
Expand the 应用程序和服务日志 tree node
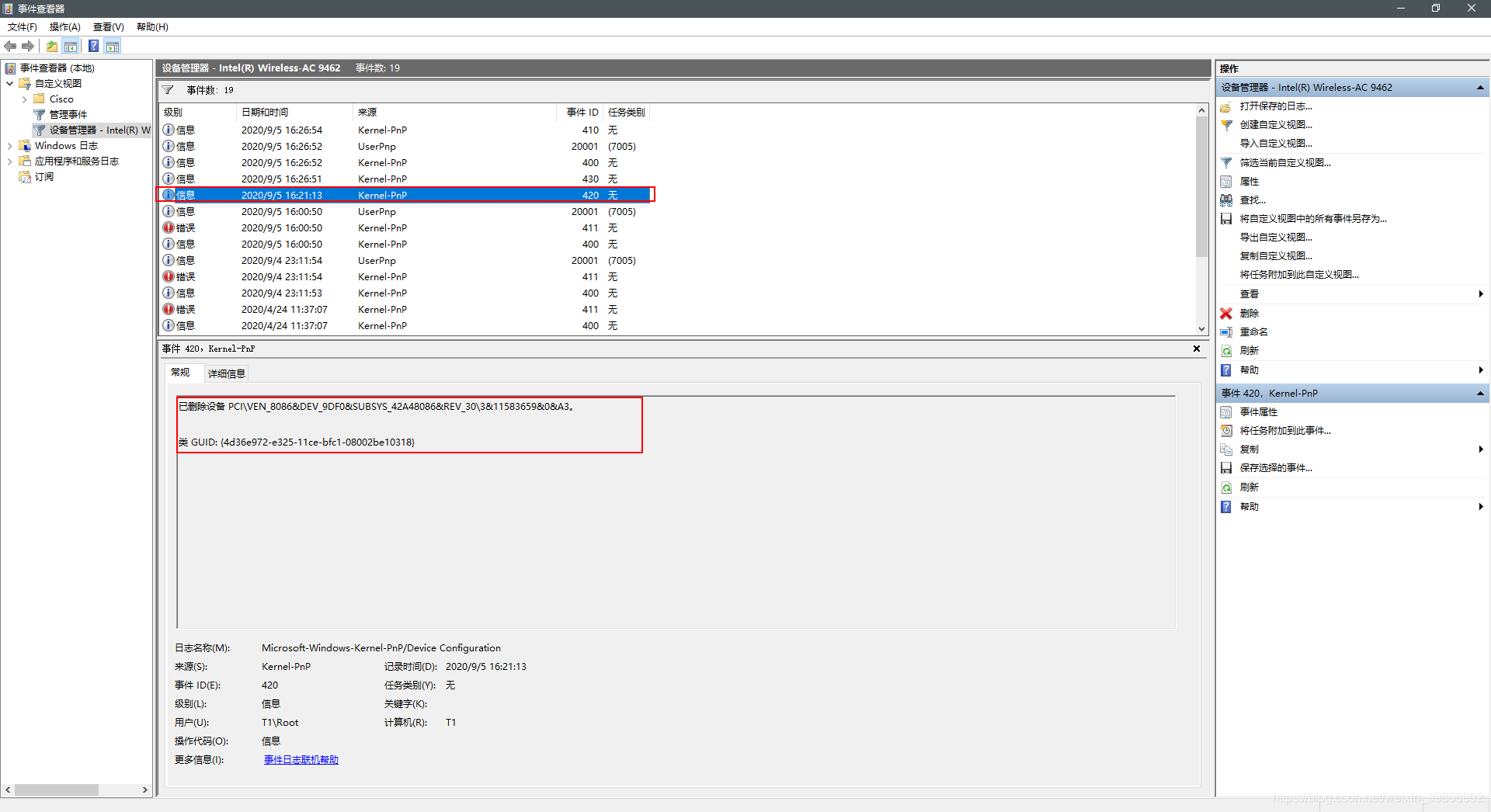pyautogui.click(x=9, y=161)
